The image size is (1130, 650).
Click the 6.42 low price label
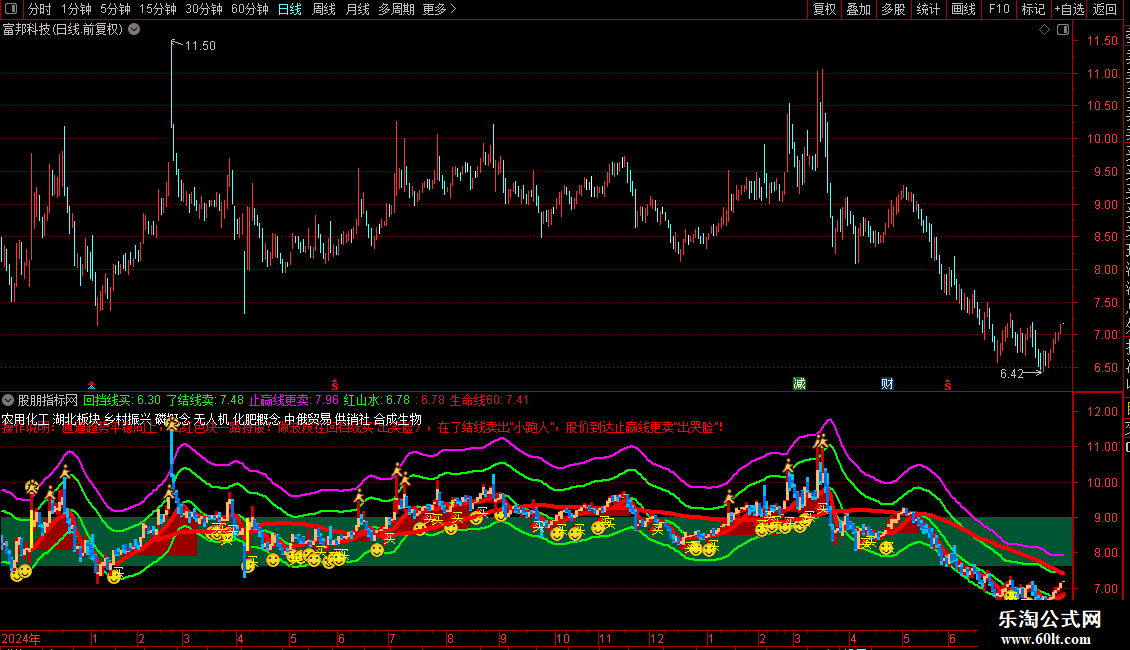click(1012, 373)
